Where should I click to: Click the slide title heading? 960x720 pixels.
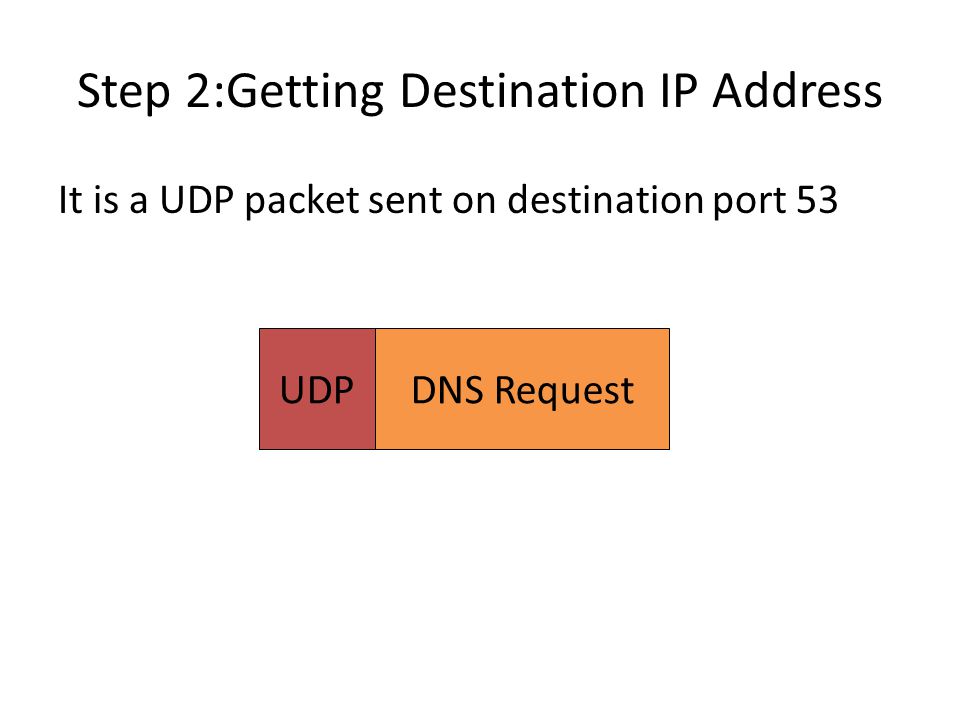coord(479,91)
